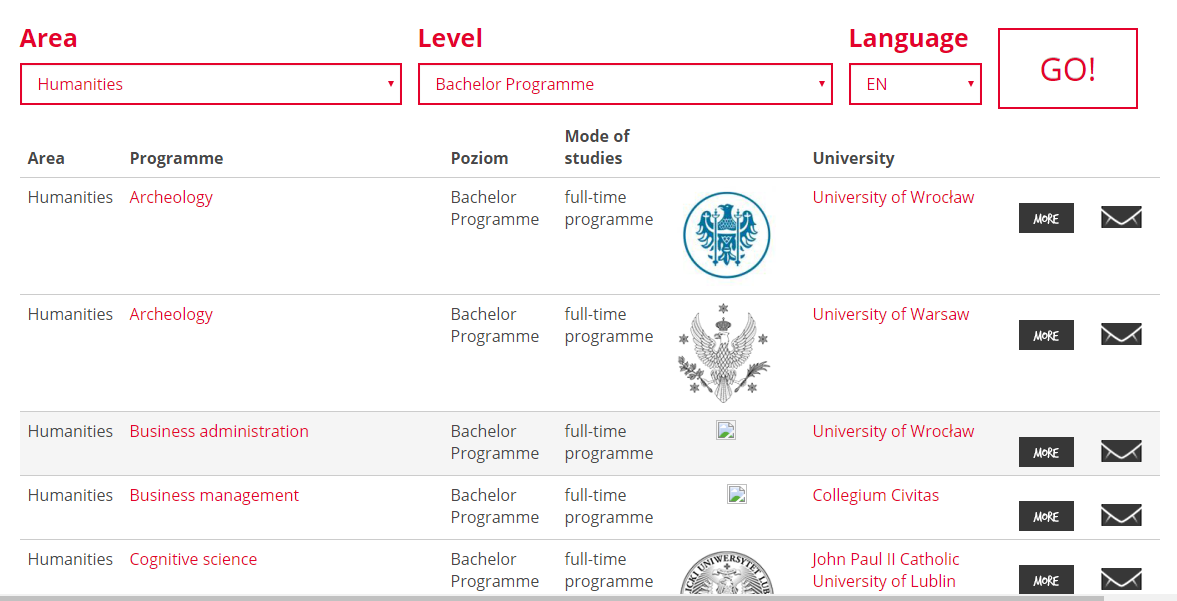Open the Cognitive science programme link
Viewport: 1177px width, 601px height.
pos(193,559)
